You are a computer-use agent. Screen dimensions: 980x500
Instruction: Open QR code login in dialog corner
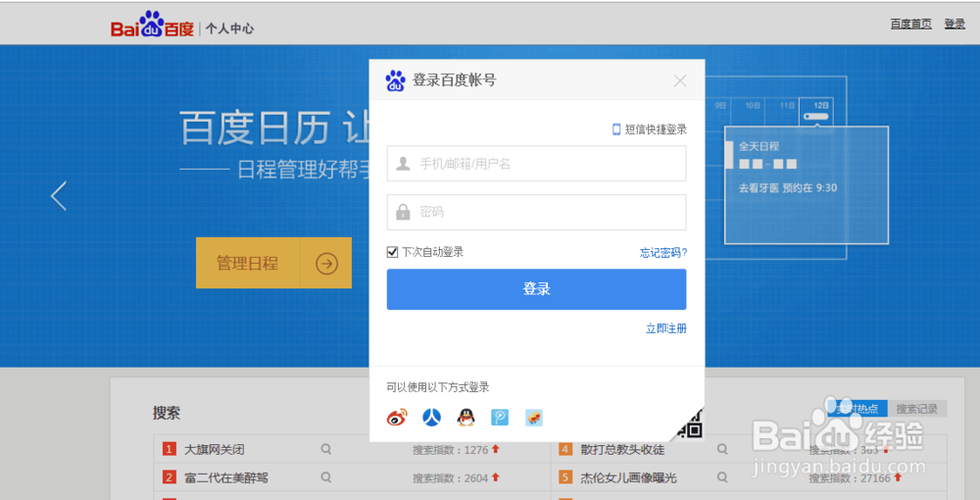(691, 426)
